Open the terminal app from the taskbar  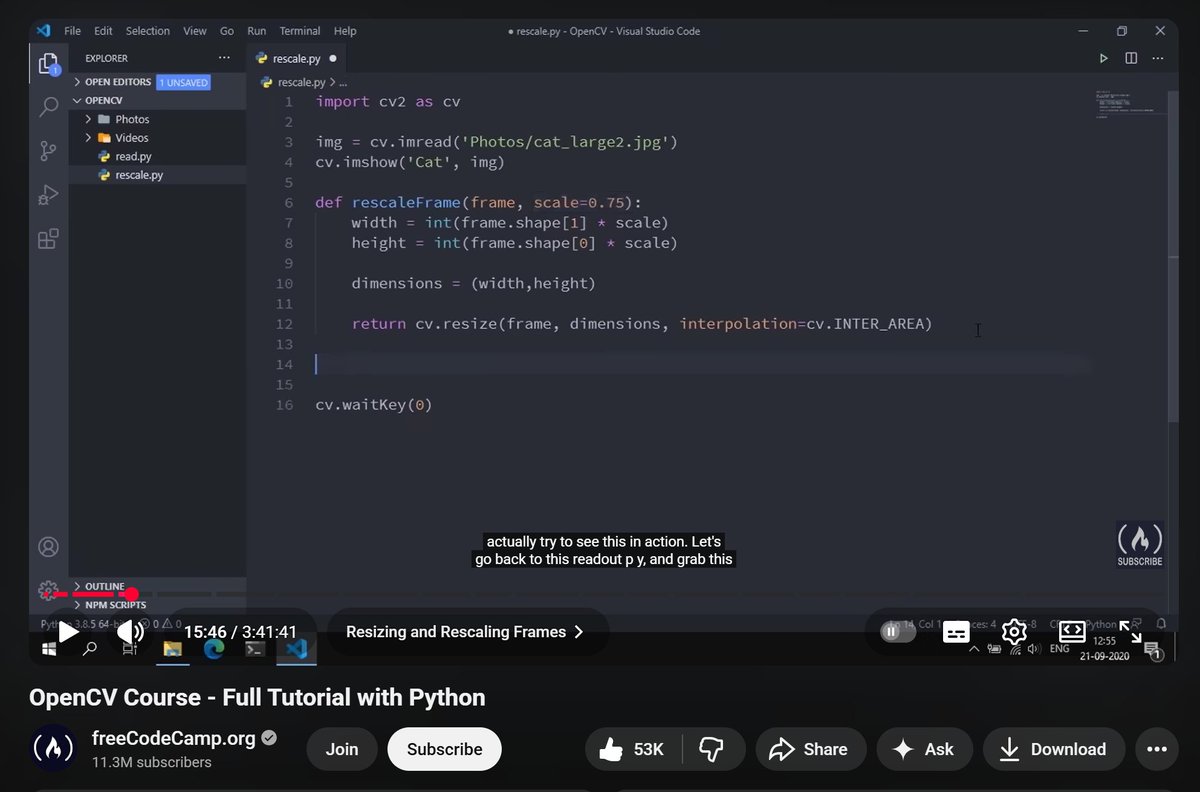pyautogui.click(x=255, y=649)
